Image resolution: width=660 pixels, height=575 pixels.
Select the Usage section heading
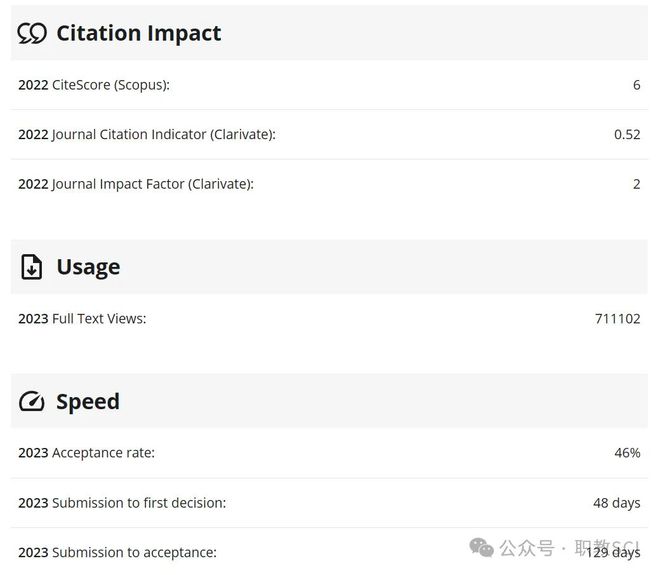coord(88,267)
